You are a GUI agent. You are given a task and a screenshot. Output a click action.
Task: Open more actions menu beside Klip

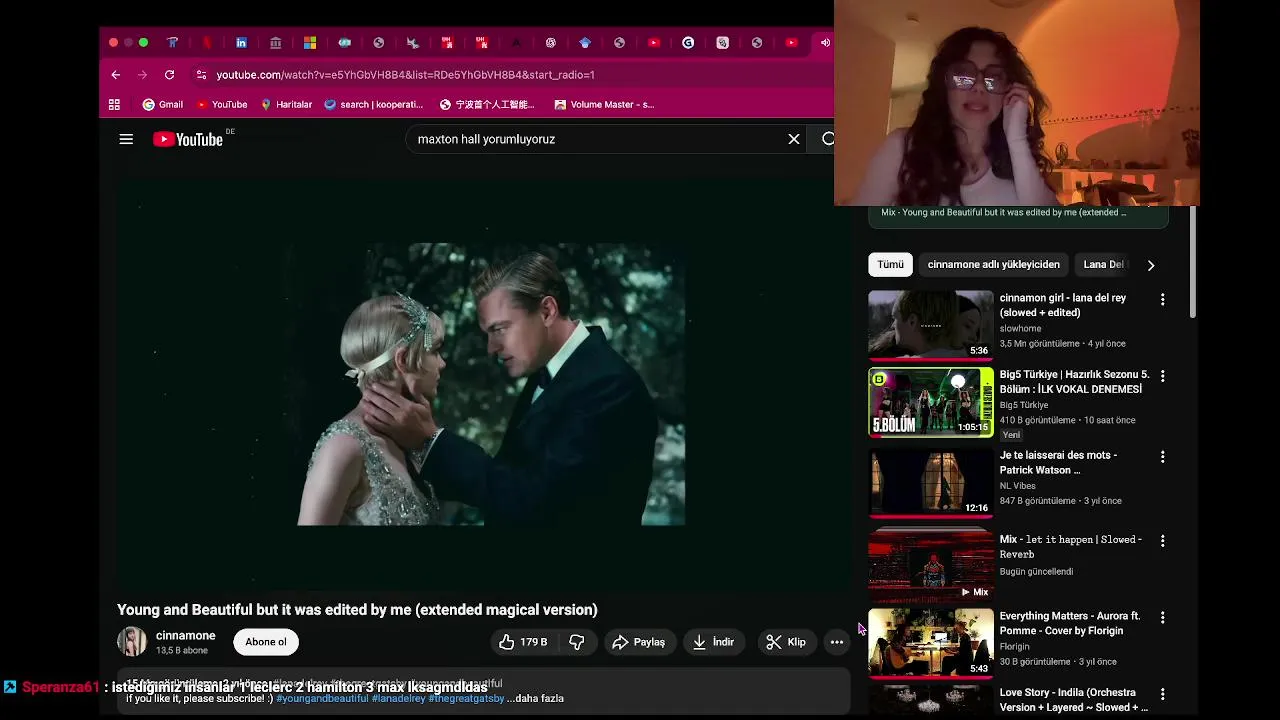tap(837, 642)
